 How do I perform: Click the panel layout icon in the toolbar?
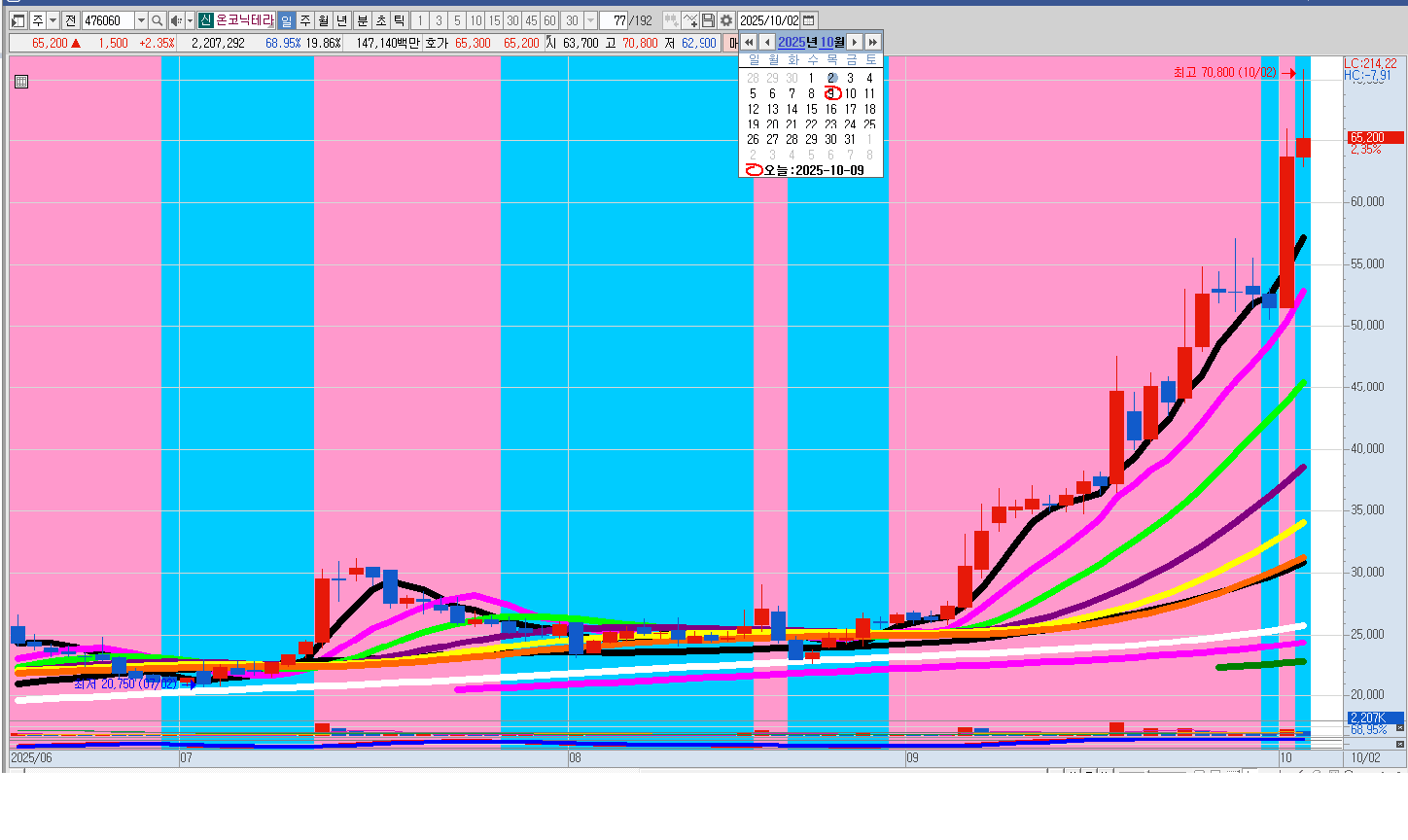click(18, 20)
